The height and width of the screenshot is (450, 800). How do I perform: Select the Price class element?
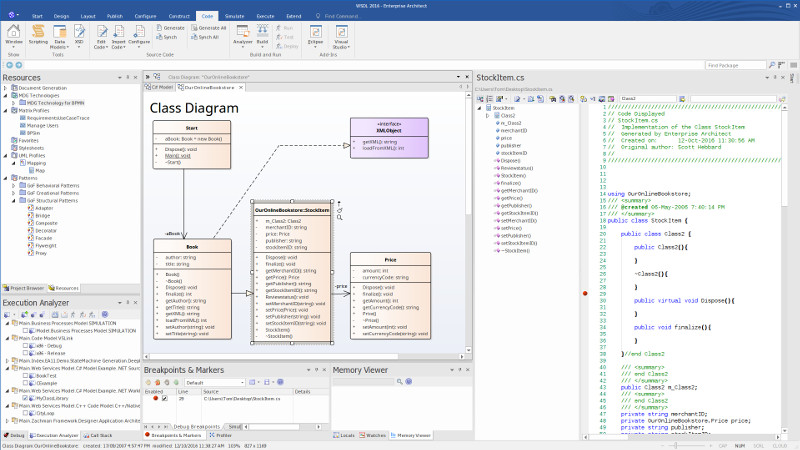390,296
